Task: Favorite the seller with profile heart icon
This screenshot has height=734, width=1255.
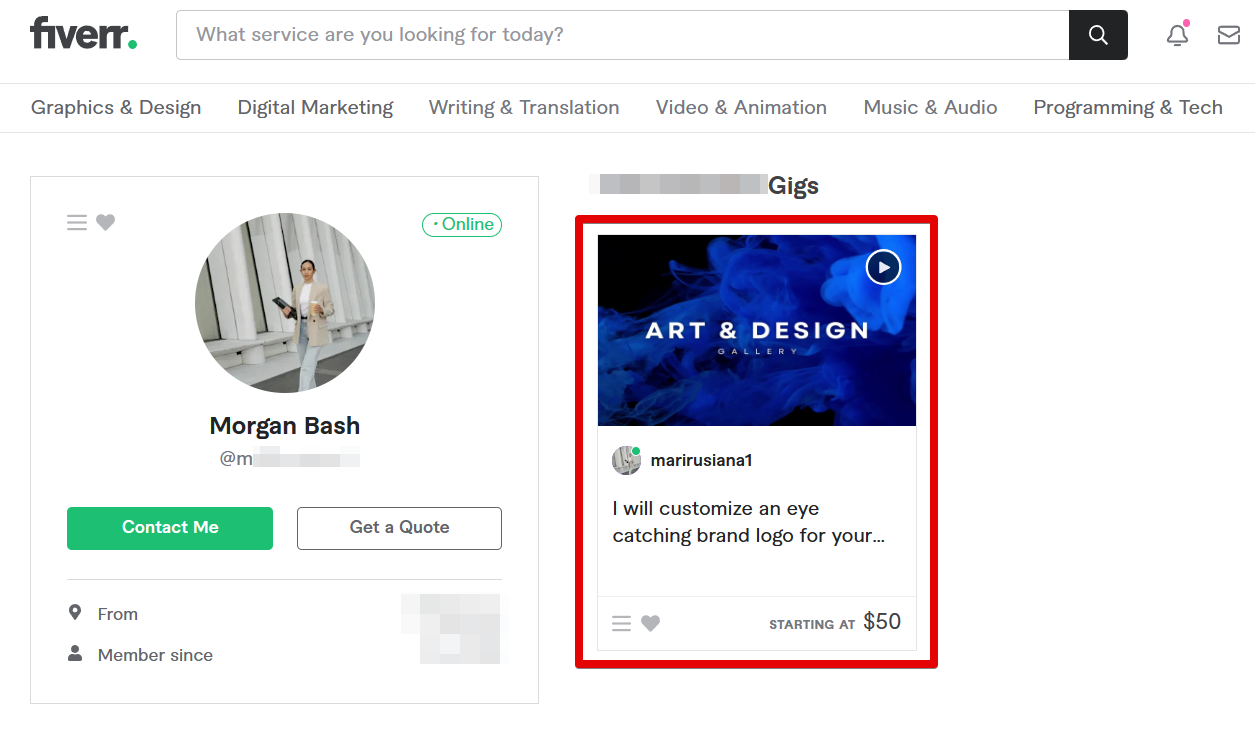Action: pos(106,223)
